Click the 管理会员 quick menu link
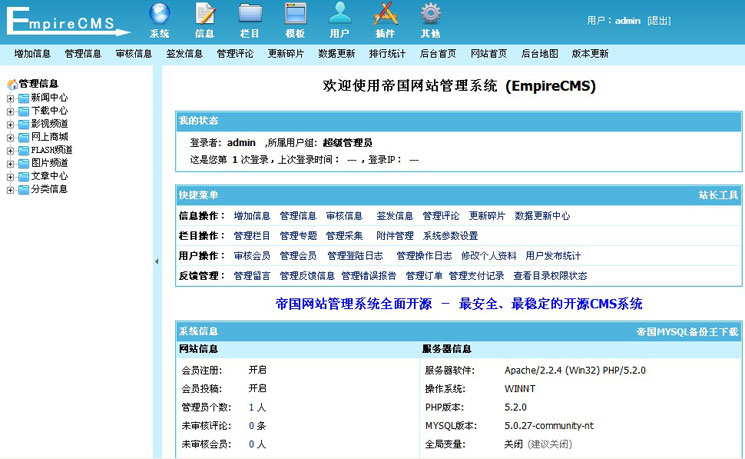Image resolution: width=745 pixels, height=459 pixels. pos(298,256)
